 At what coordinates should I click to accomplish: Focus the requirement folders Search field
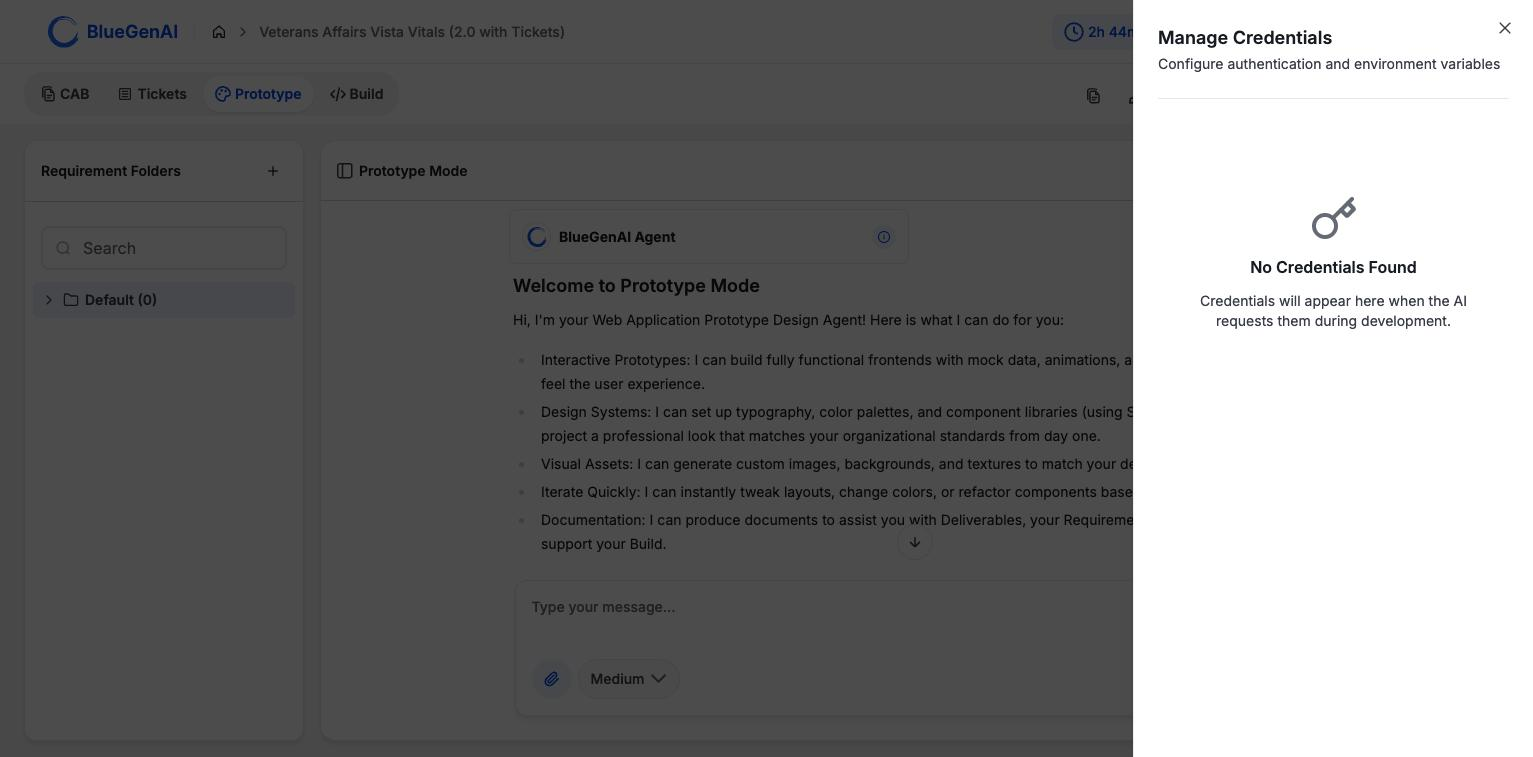(164, 248)
